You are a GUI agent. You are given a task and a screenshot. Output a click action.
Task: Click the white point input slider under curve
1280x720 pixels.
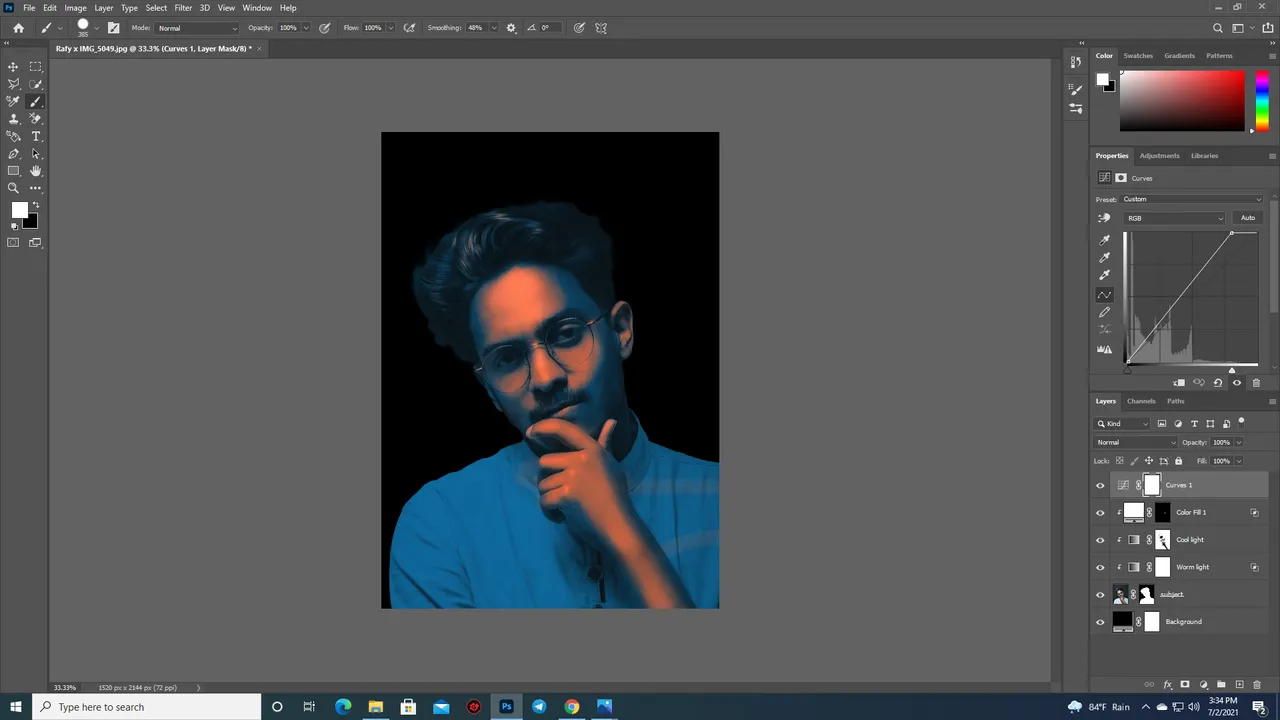[1232, 371]
